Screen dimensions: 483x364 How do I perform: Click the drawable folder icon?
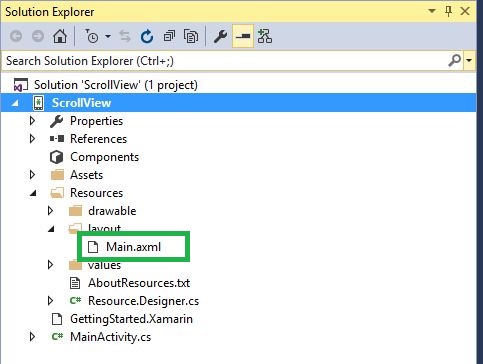tap(75, 211)
